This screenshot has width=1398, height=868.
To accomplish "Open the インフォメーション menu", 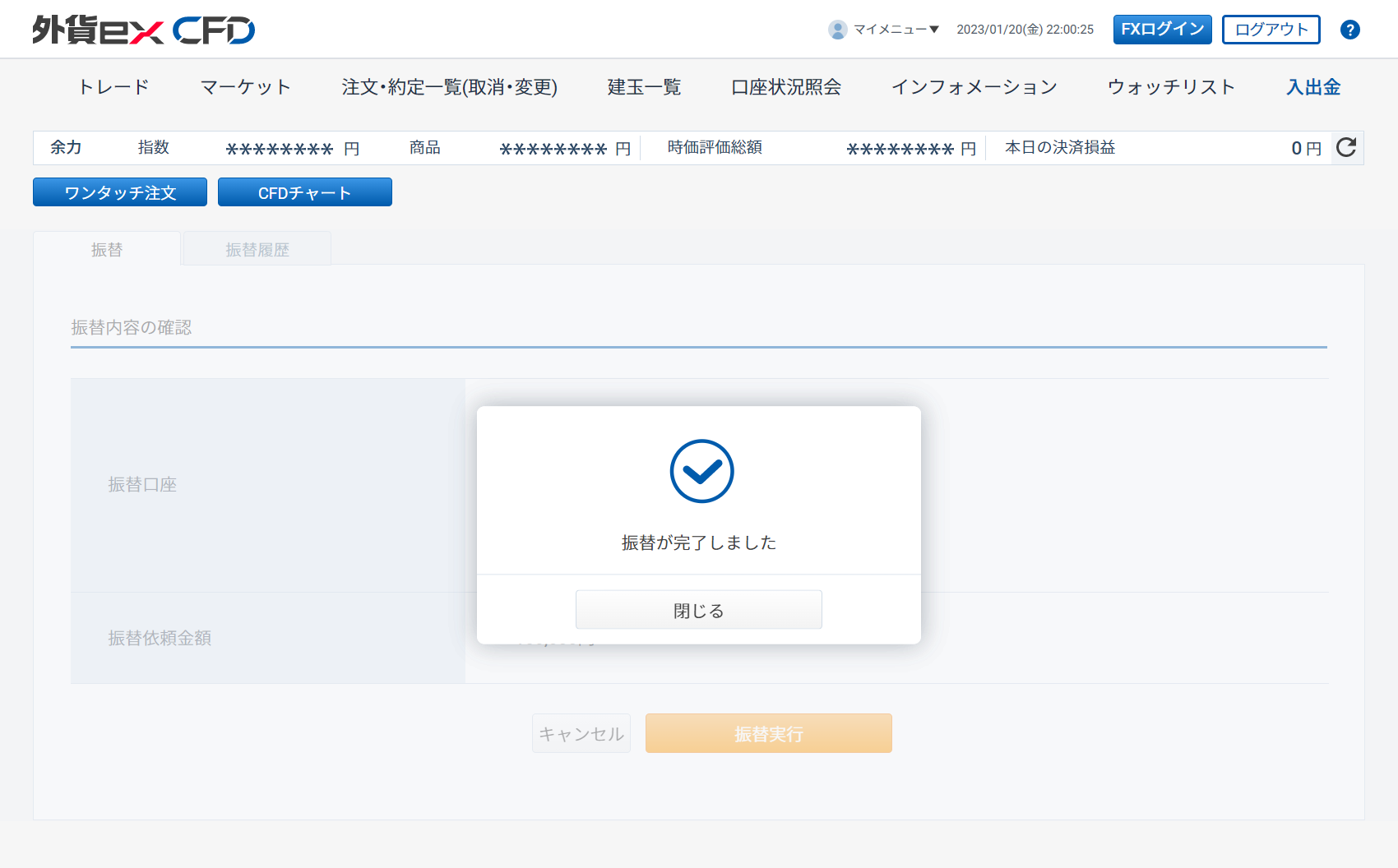I will tap(974, 87).
